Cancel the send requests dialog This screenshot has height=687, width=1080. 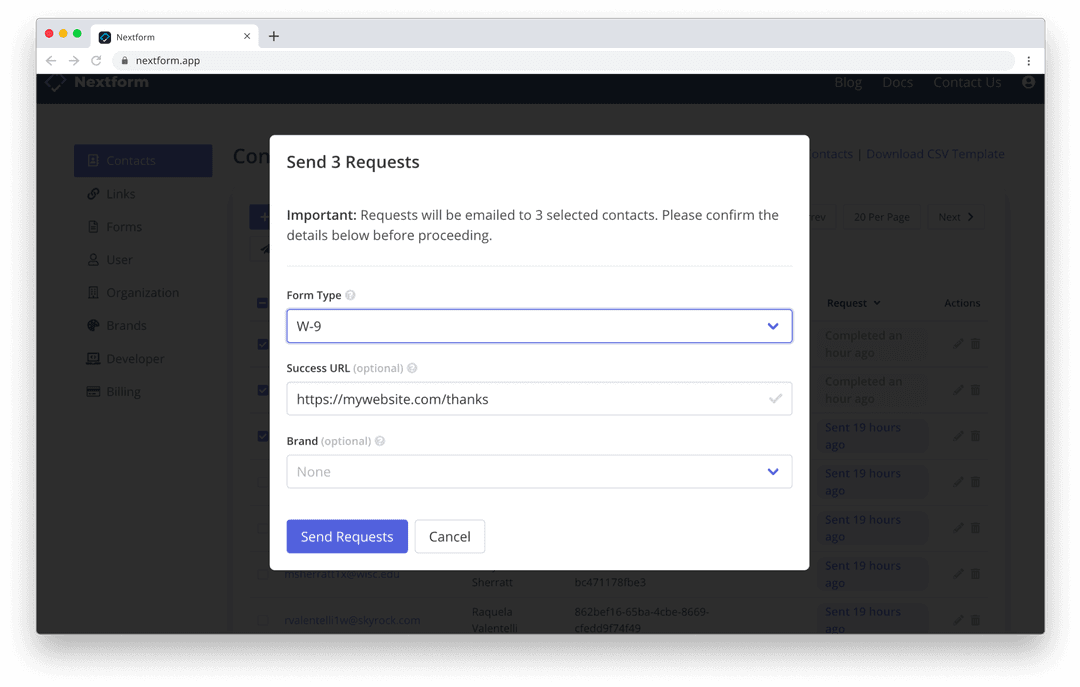click(x=449, y=536)
